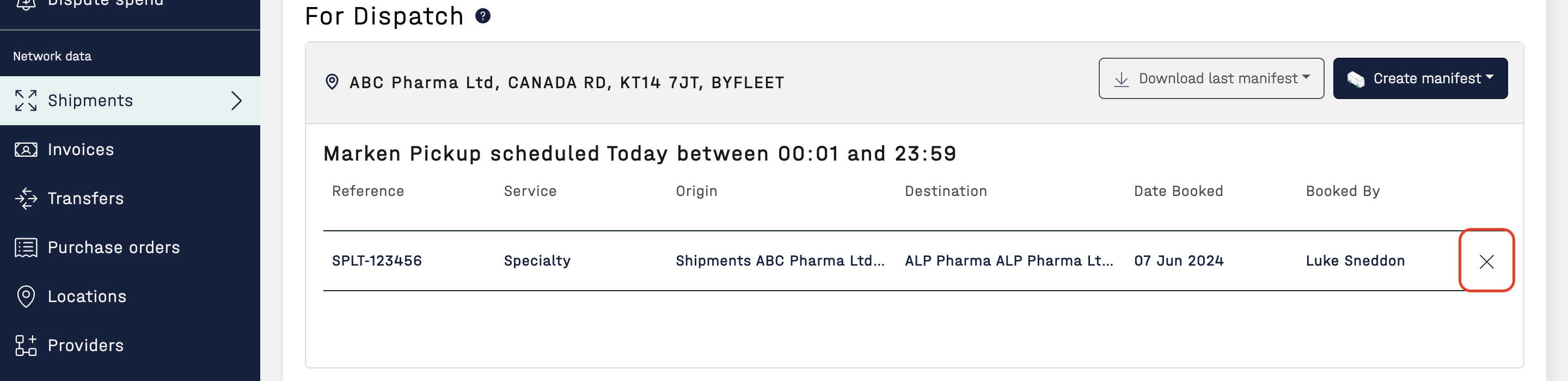Select the Locations pin icon
This screenshot has width=1568, height=381.
click(x=25, y=297)
